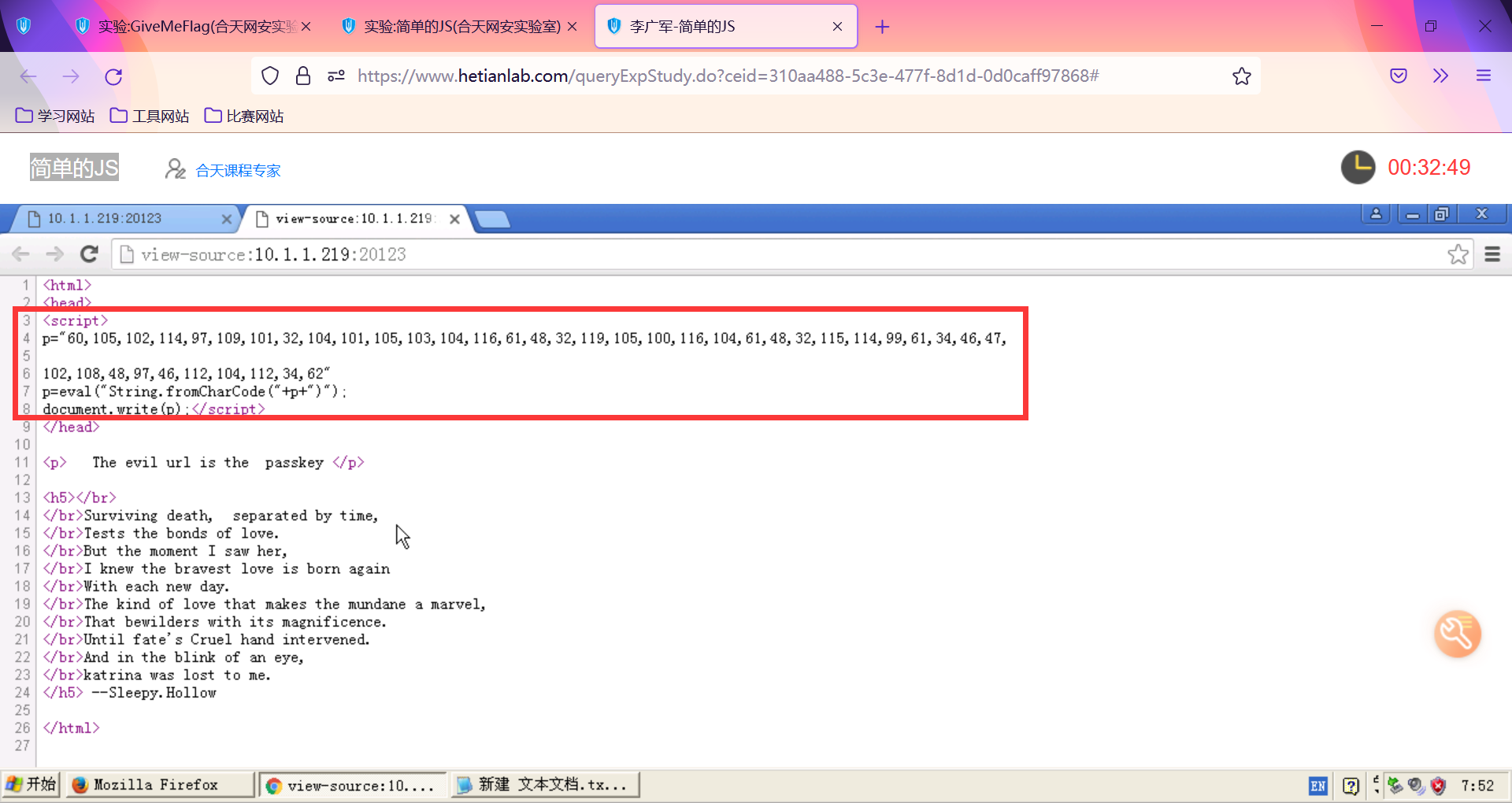
Task: Switch to the 实验:简单的JS Firefox tab
Action: [461, 26]
